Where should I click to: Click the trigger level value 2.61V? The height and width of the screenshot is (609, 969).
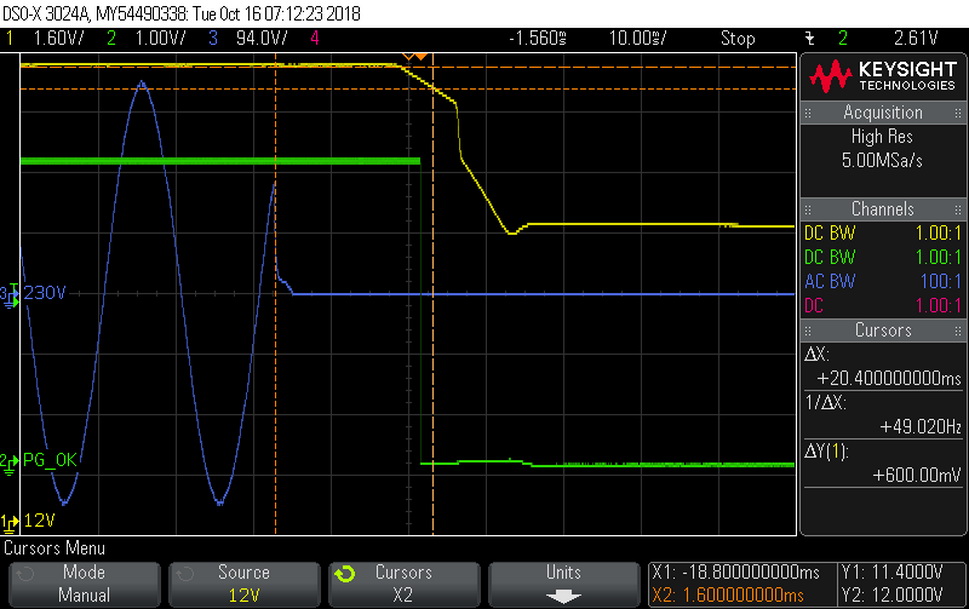[915, 38]
